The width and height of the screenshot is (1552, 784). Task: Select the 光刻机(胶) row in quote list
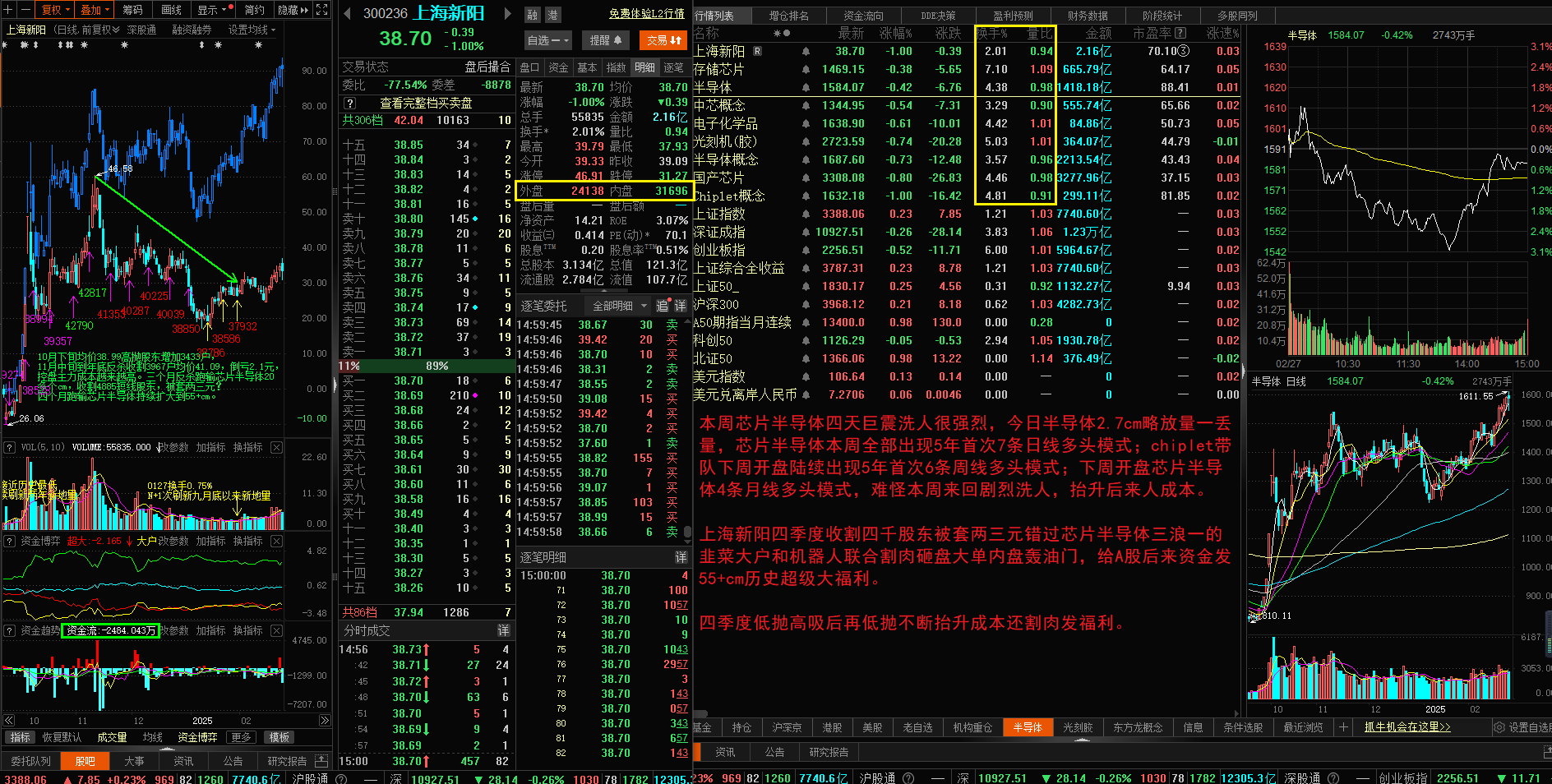[x=967, y=141]
